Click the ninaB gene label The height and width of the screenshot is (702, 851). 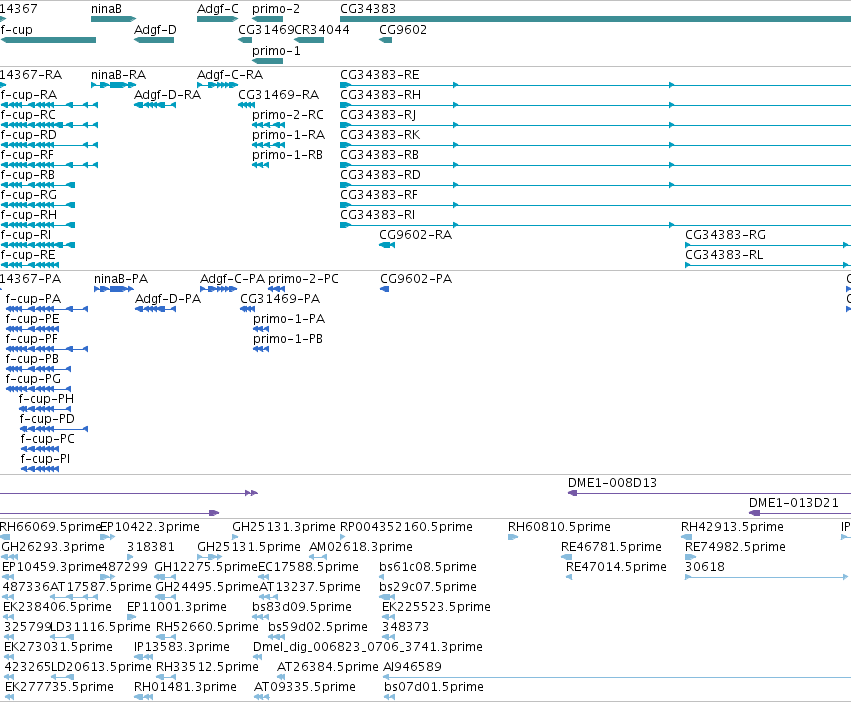[106, 9]
